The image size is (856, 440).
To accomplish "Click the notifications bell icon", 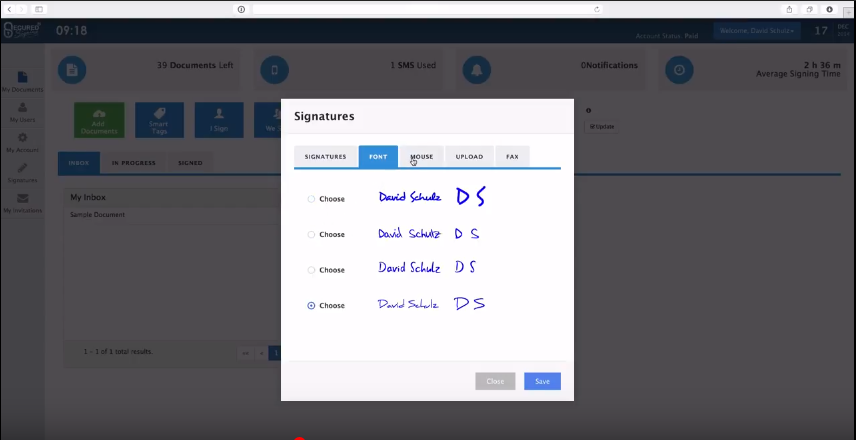I will coord(477,70).
